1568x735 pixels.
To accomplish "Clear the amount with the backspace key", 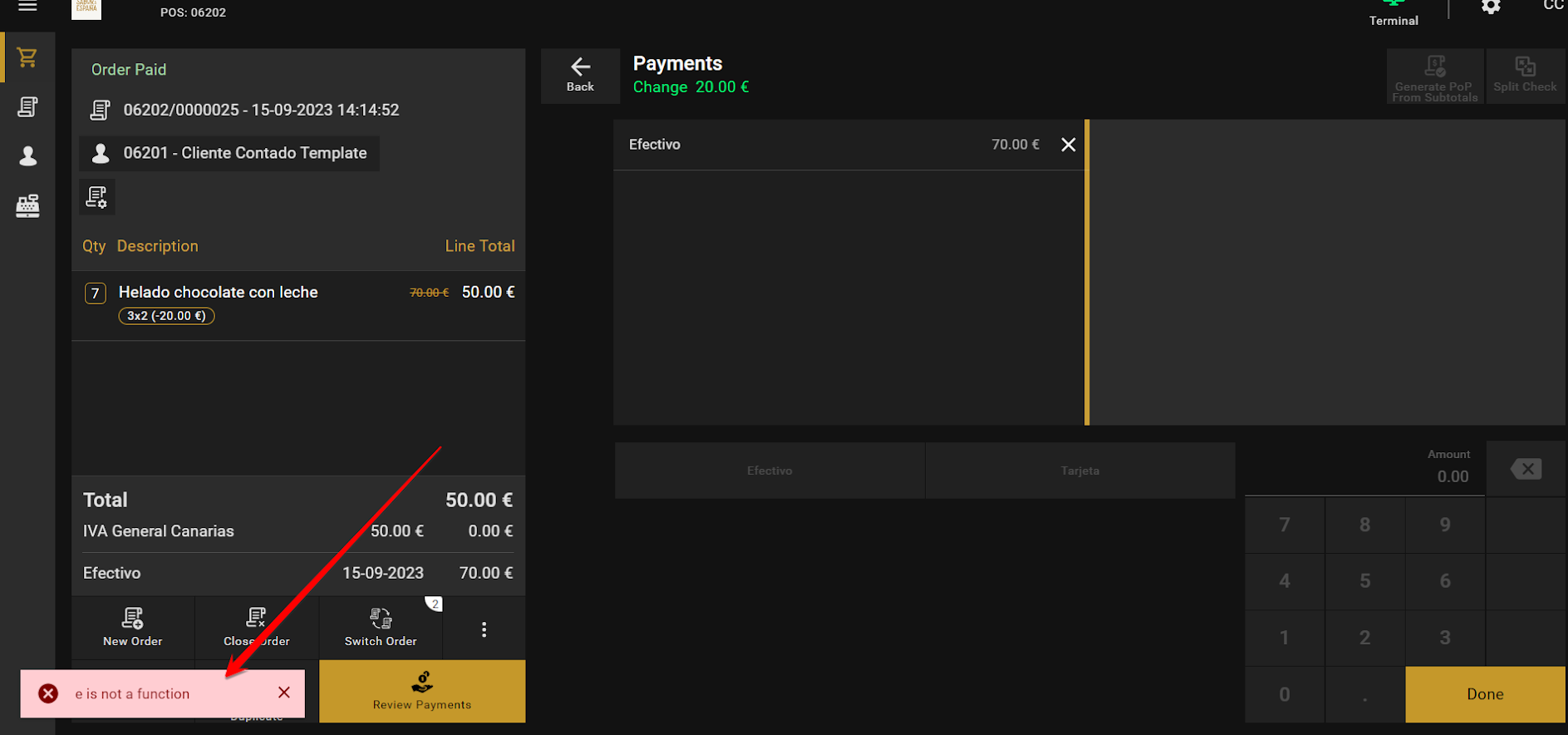I will tap(1526, 469).
